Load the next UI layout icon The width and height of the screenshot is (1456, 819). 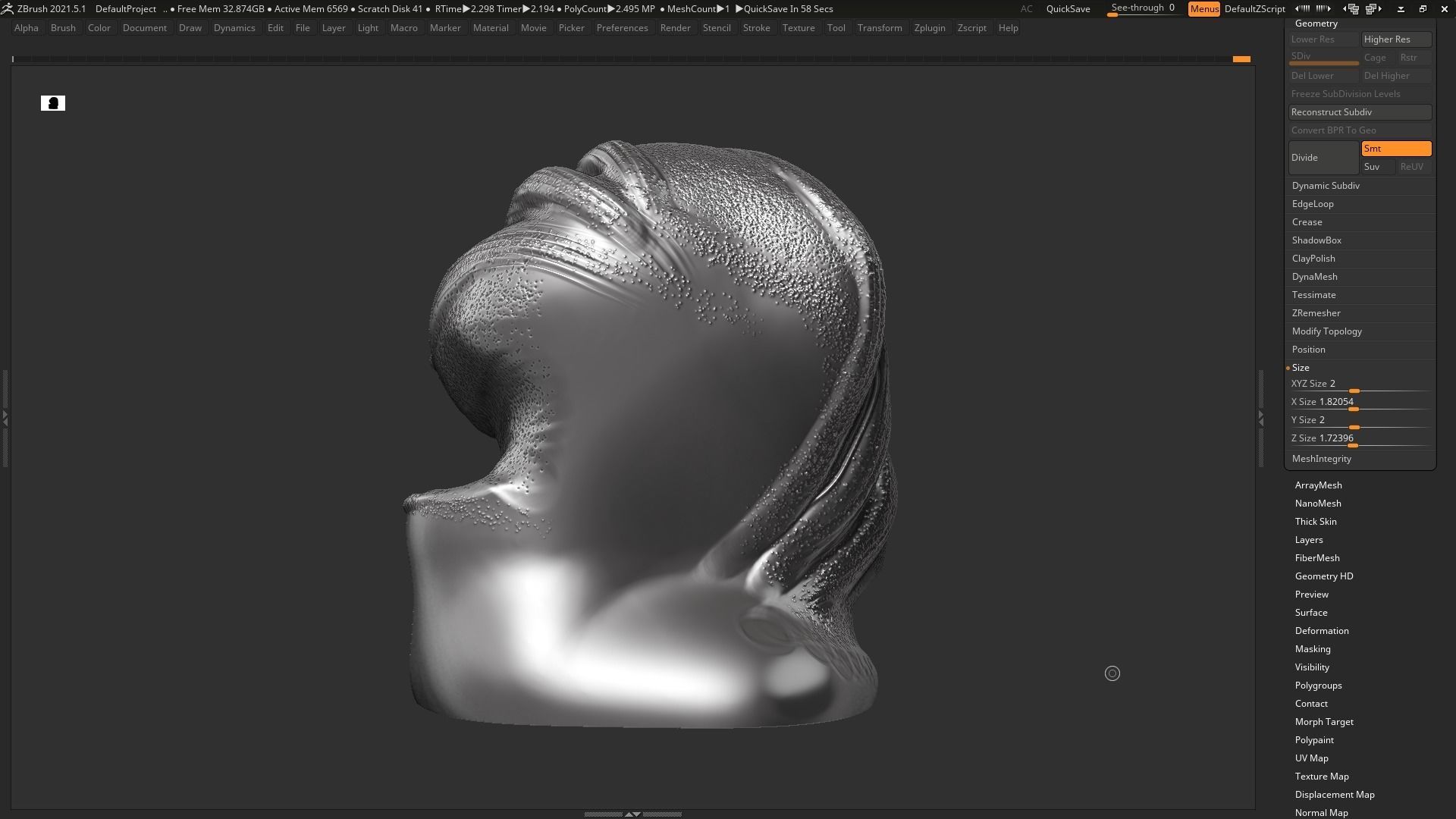1373,9
